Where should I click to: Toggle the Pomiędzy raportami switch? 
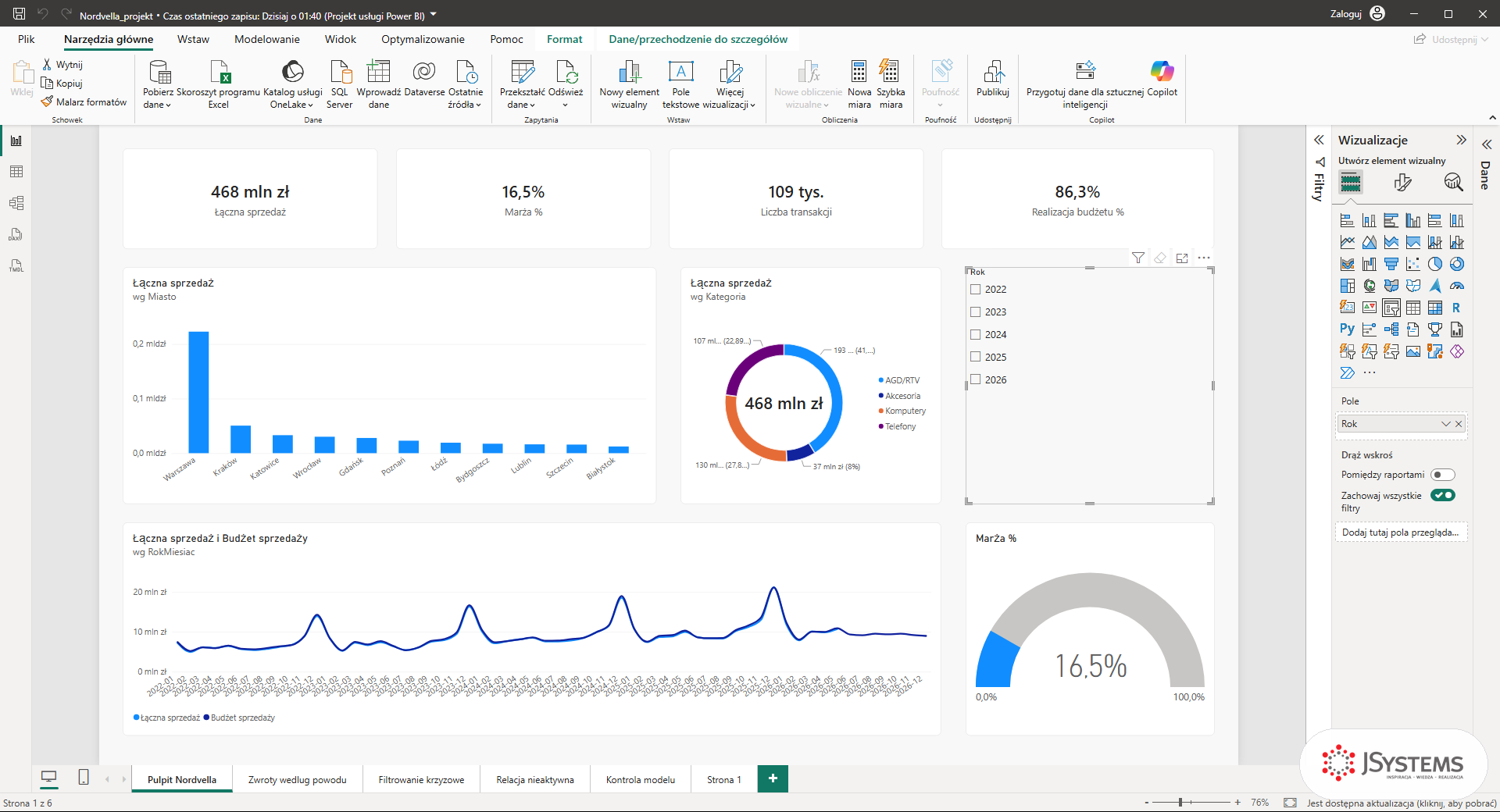coord(1442,475)
